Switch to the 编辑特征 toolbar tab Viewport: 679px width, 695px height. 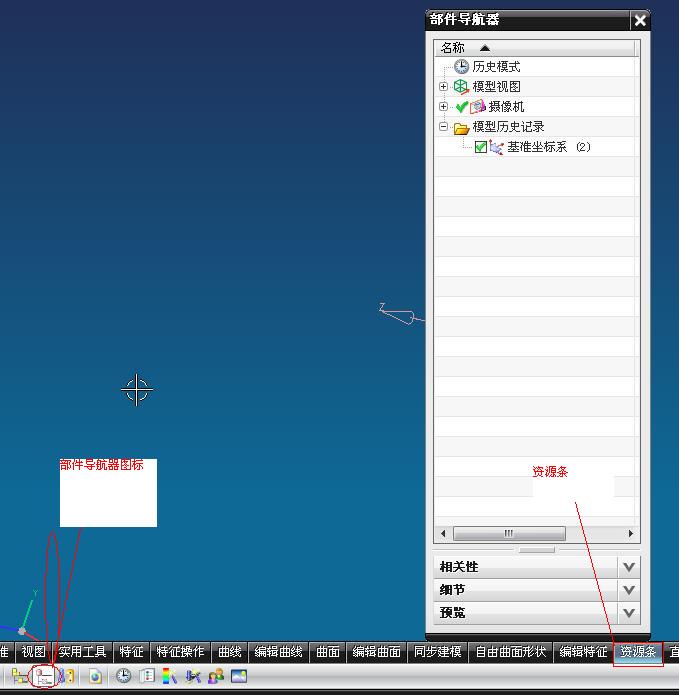[x=583, y=652]
